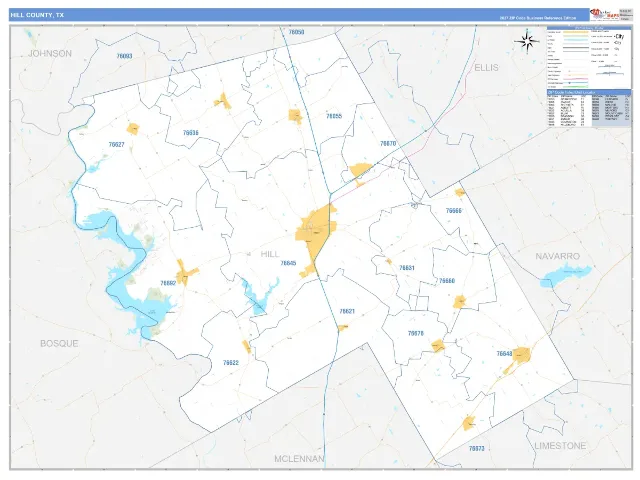640x480 pixels.
Task: Click the ZIP Code index header bar
Action: click(x=589, y=92)
